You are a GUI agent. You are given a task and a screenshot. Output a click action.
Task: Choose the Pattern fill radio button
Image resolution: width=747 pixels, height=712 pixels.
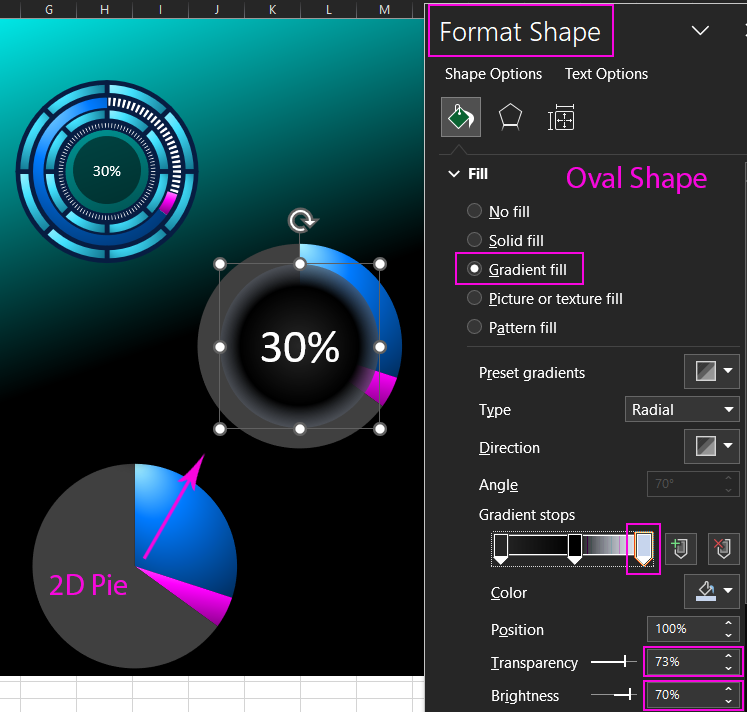pyautogui.click(x=474, y=327)
